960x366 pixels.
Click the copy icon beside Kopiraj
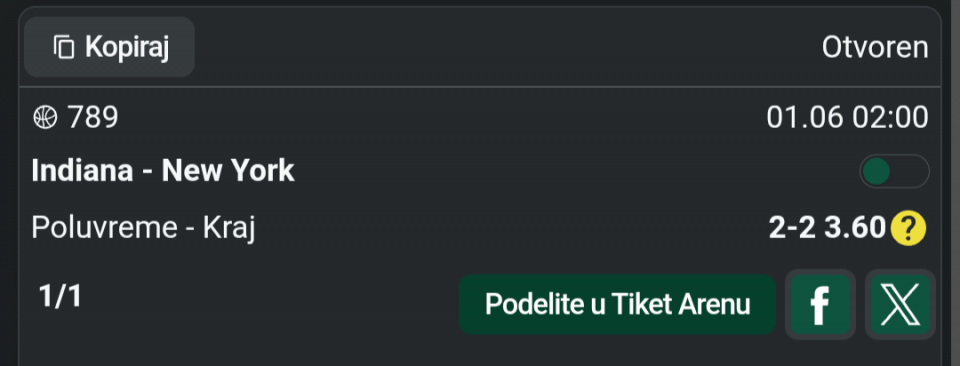64,47
